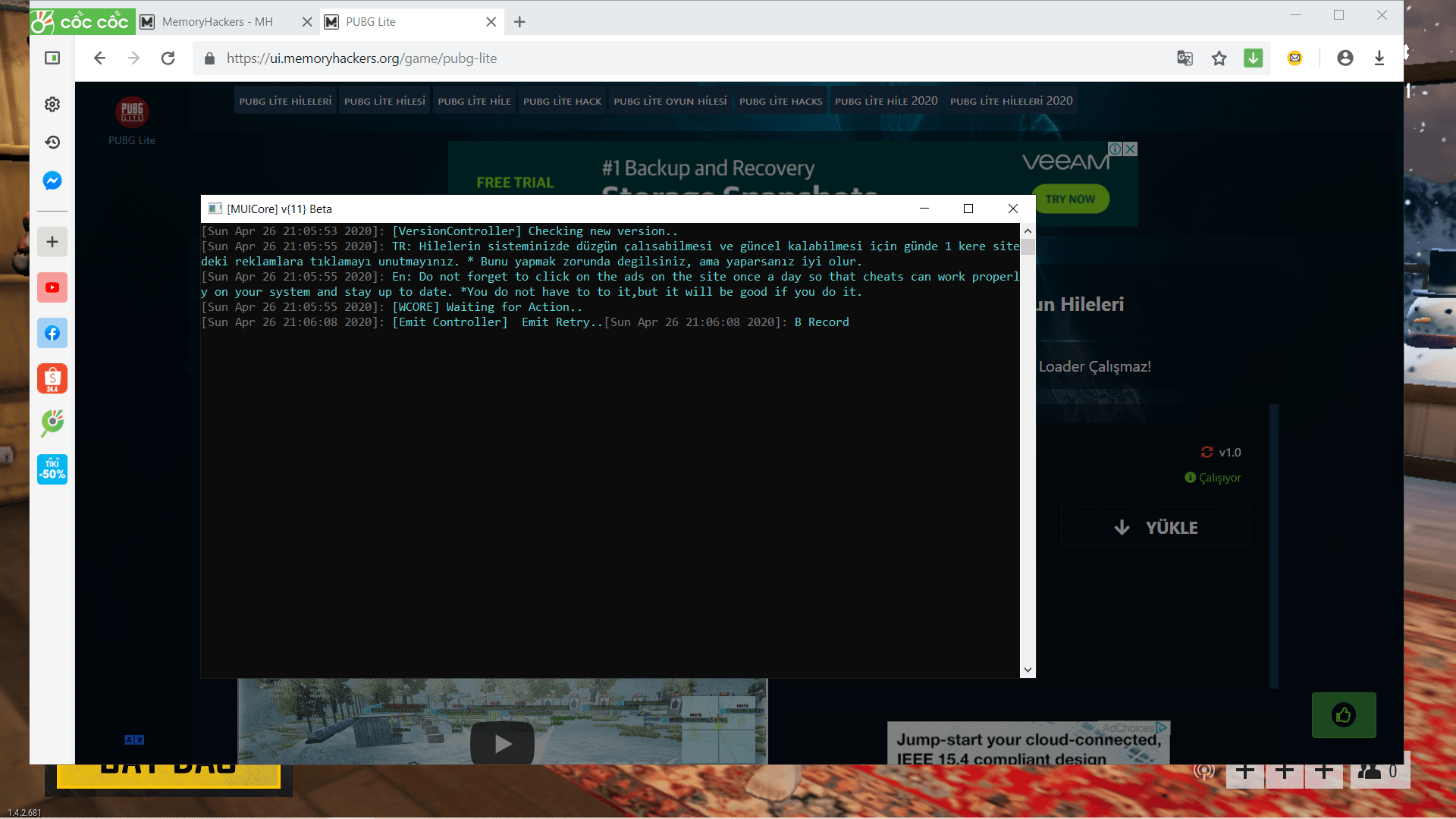
Task: Open the PUBG LITE HACKS tag
Action: [x=780, y=101]
